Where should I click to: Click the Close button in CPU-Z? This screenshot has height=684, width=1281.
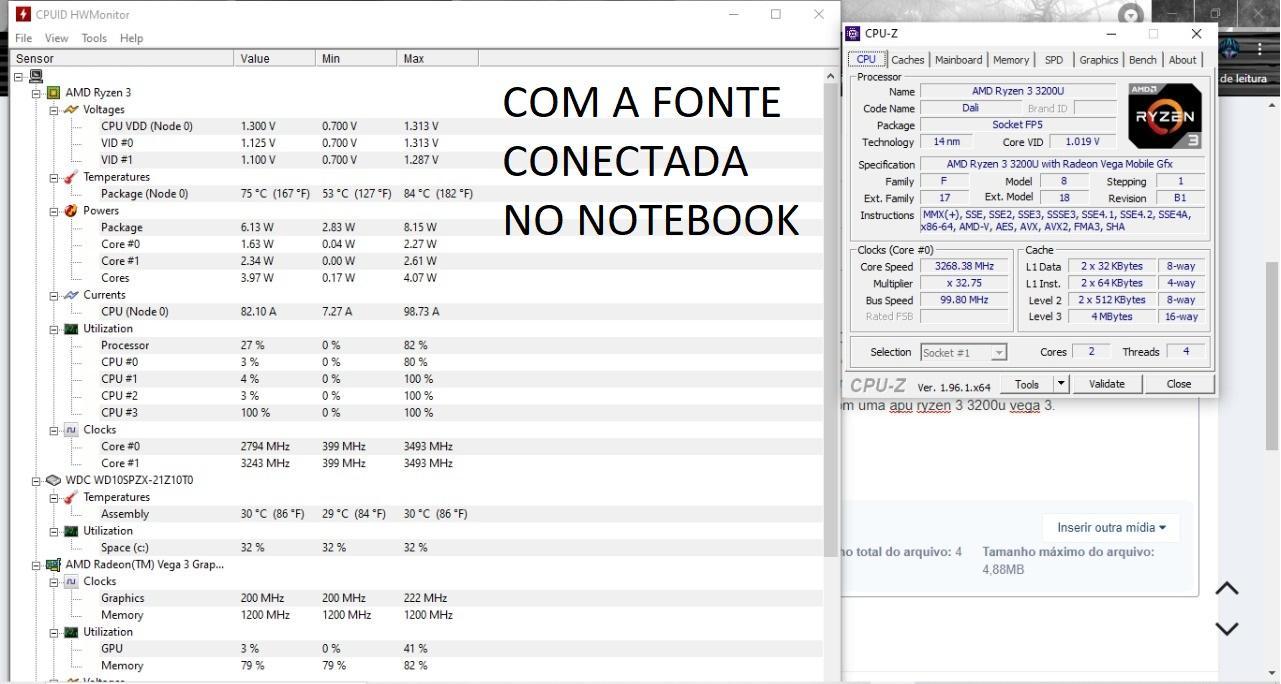tap(1179, 384)
